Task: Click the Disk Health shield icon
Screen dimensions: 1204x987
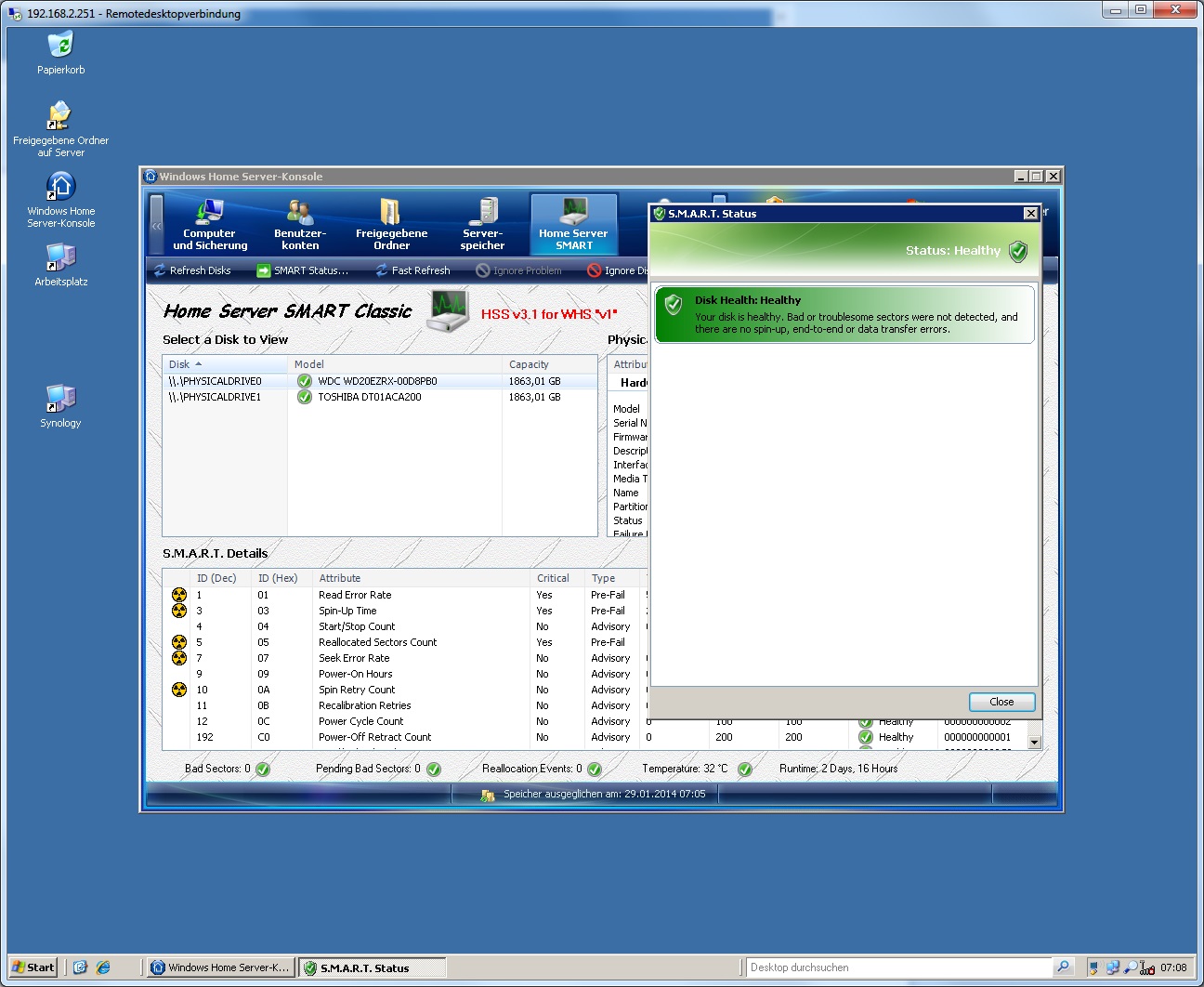Action: 674,304
